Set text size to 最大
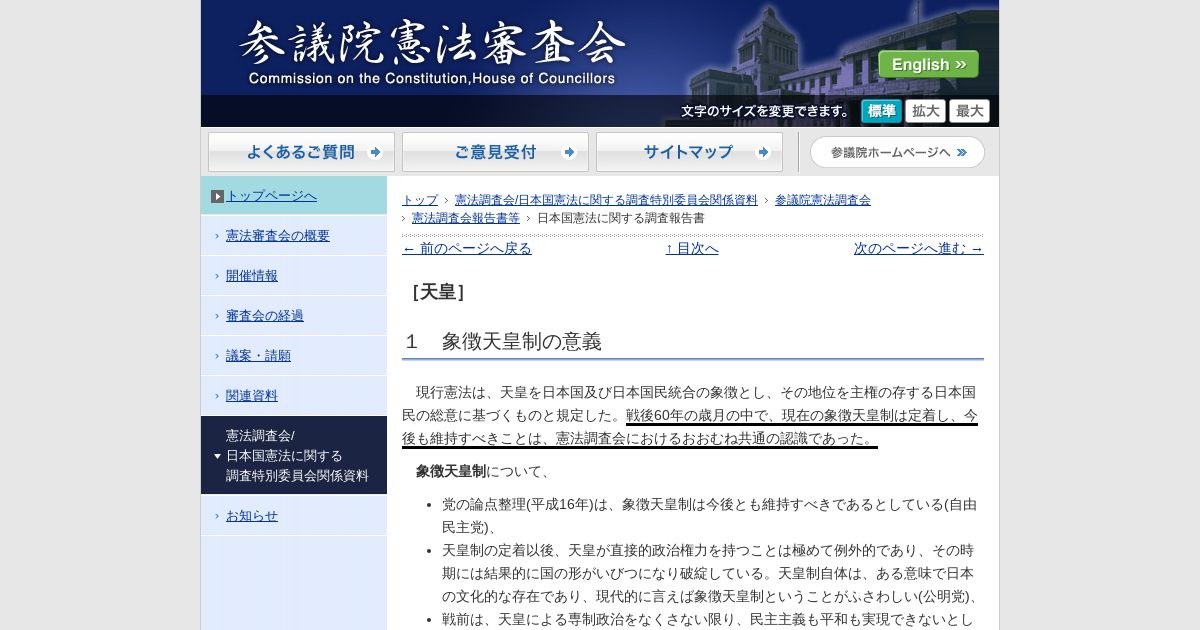The image size is (1200, 630). click(x=970, y=111)
